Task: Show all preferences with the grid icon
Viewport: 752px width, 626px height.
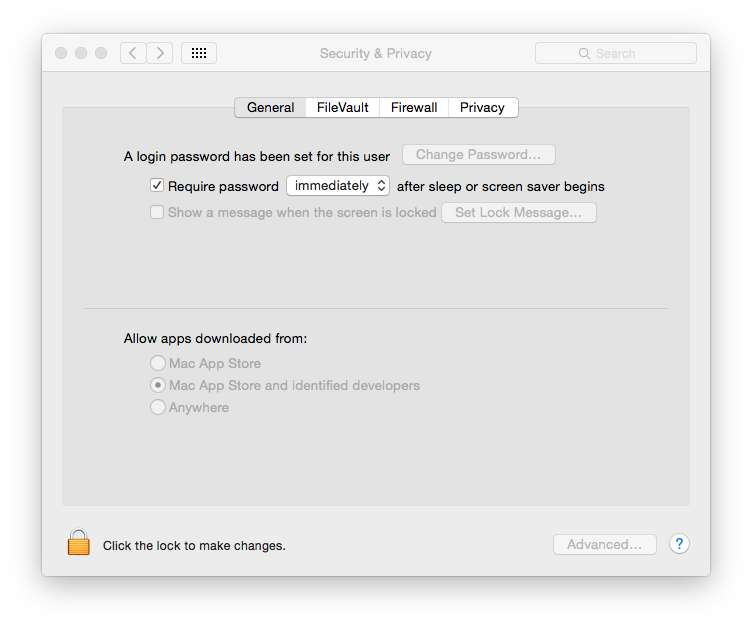Action: click(x=199, y=53)
